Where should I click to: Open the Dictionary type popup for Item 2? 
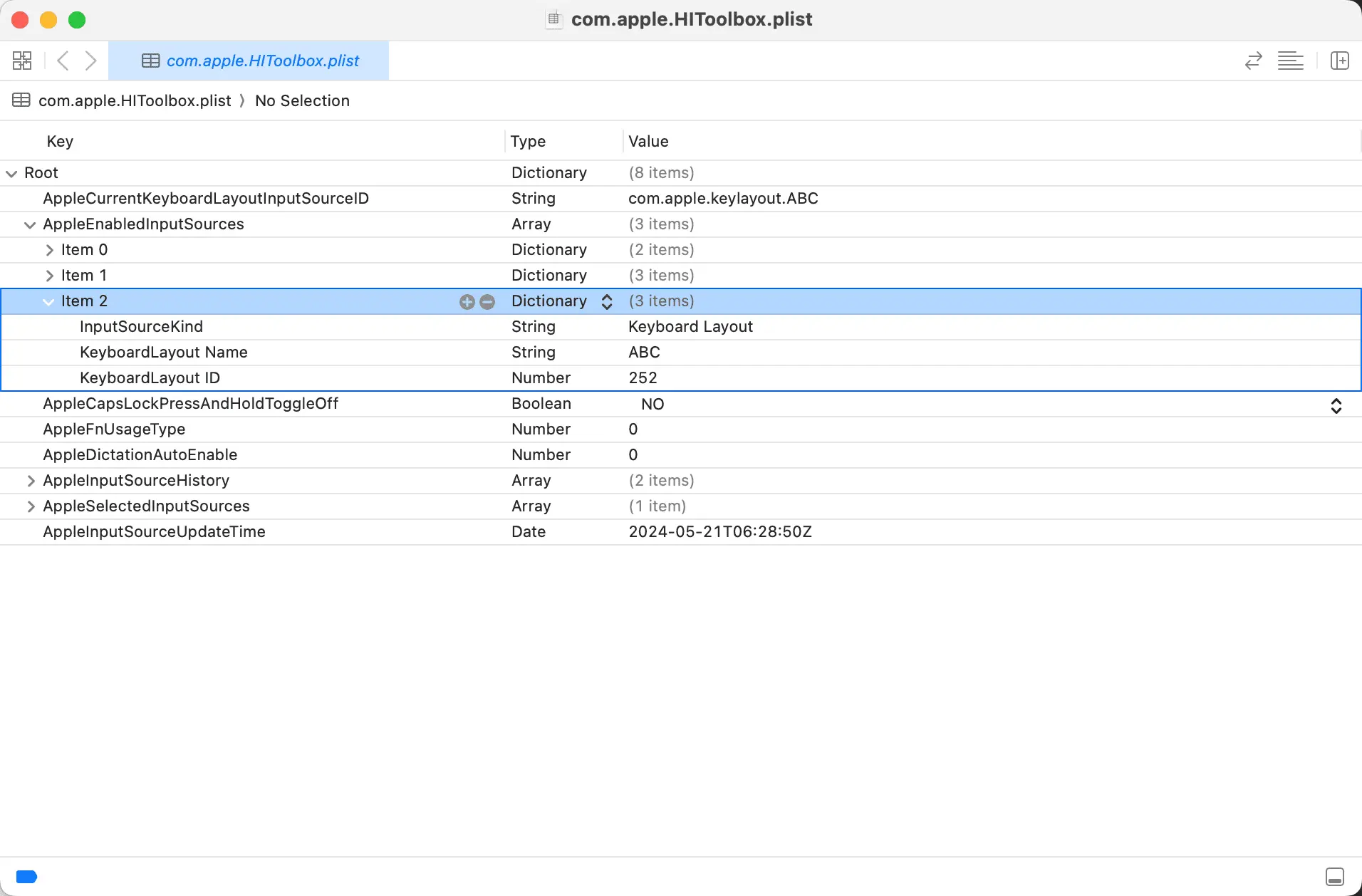607,302
